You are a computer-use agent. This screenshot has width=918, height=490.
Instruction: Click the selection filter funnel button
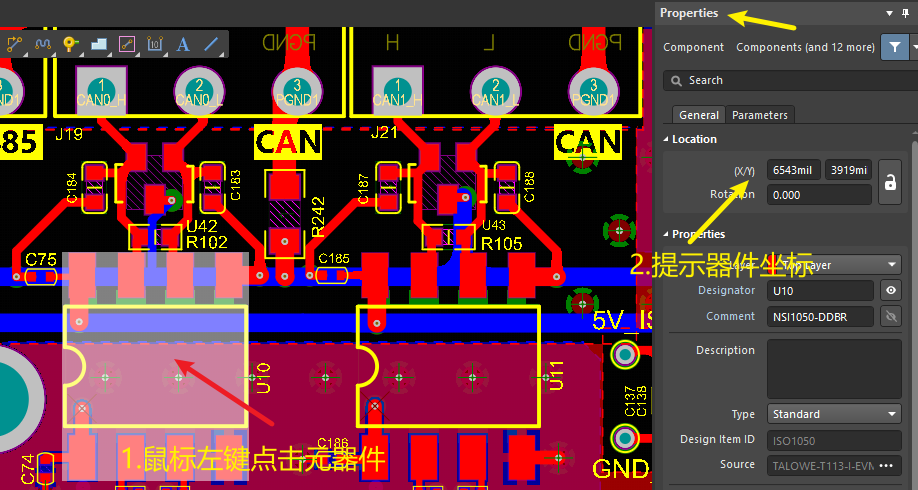(x=895, y=47)
